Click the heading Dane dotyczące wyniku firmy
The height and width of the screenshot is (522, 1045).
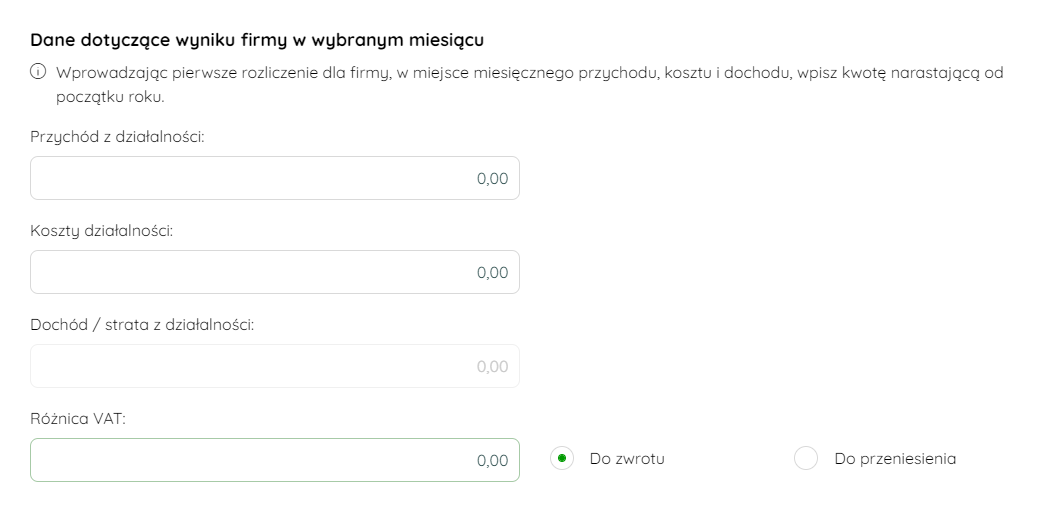click(257, 40)
